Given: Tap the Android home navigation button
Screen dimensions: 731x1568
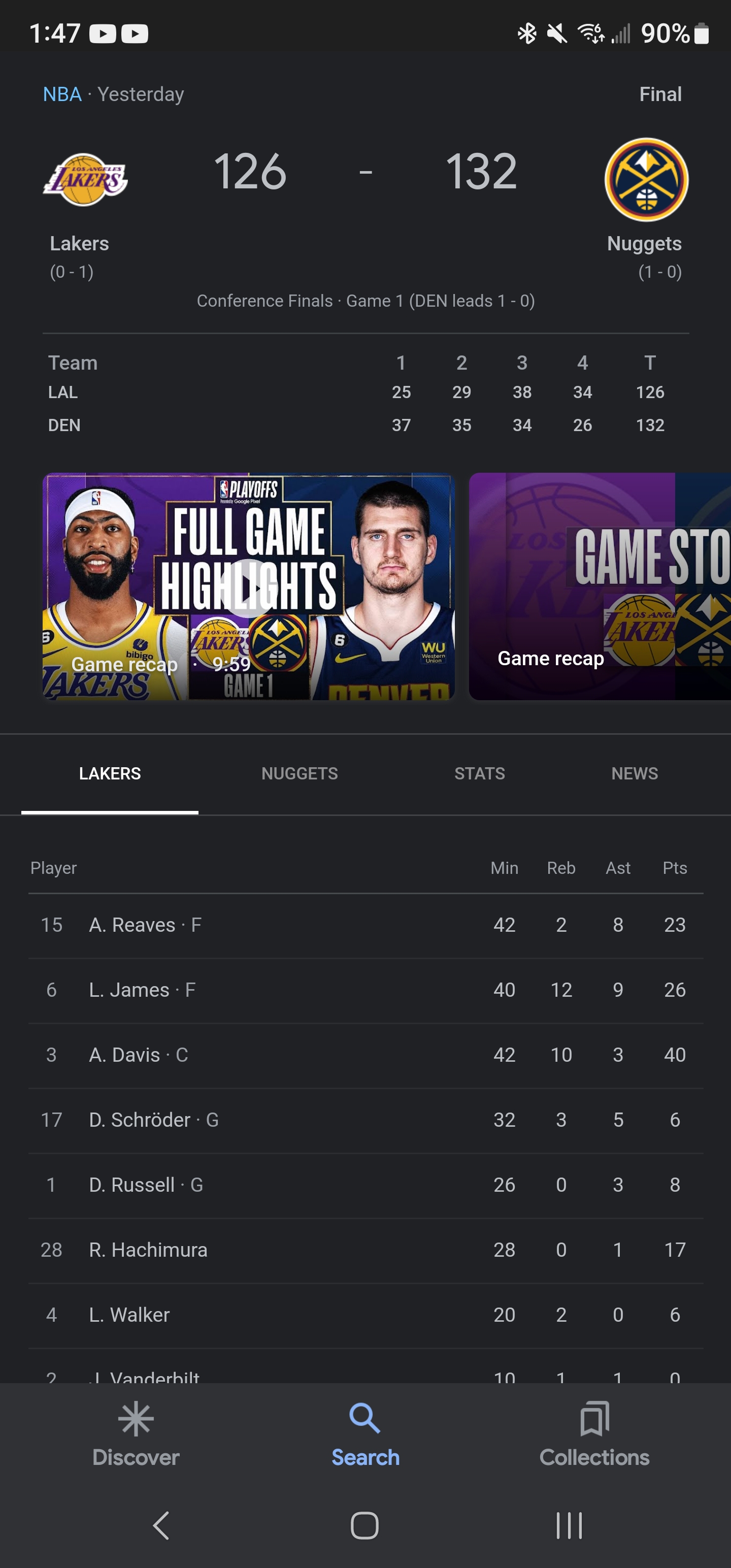Looking at the screenshot, I should click(364, 1525).
